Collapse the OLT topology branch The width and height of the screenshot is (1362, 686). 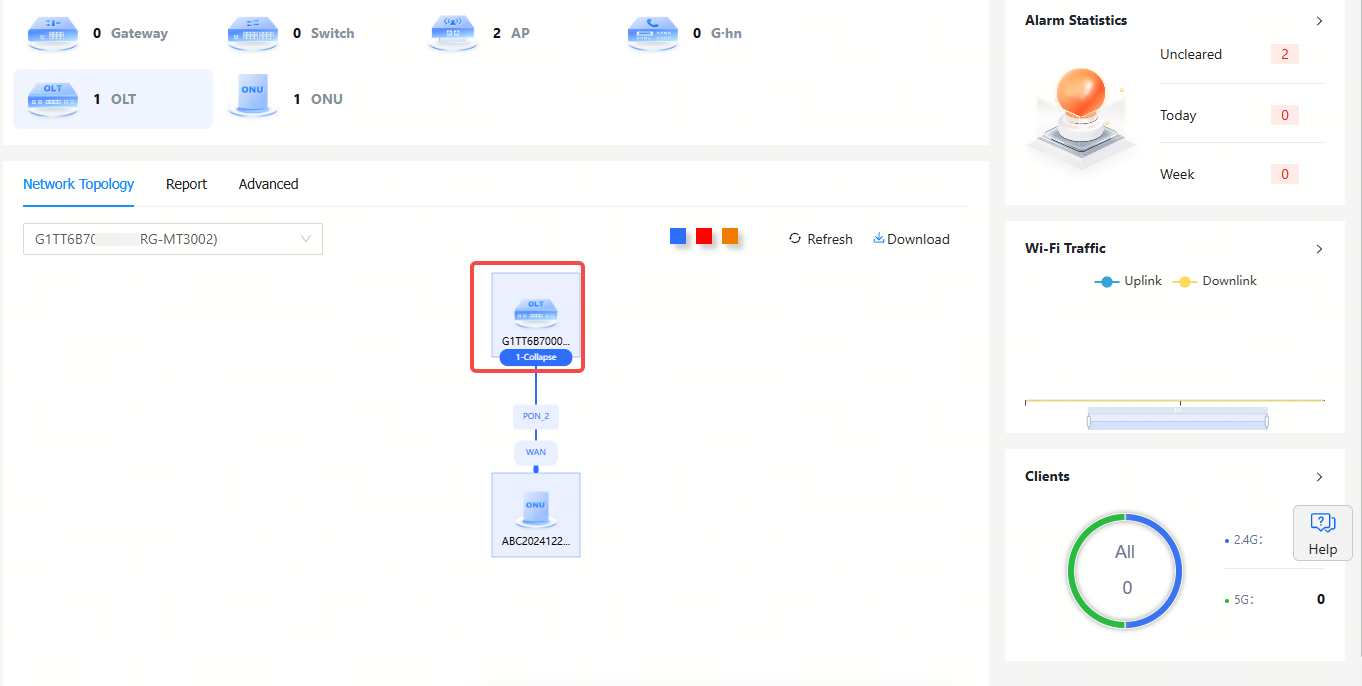[x=536, y=357]
